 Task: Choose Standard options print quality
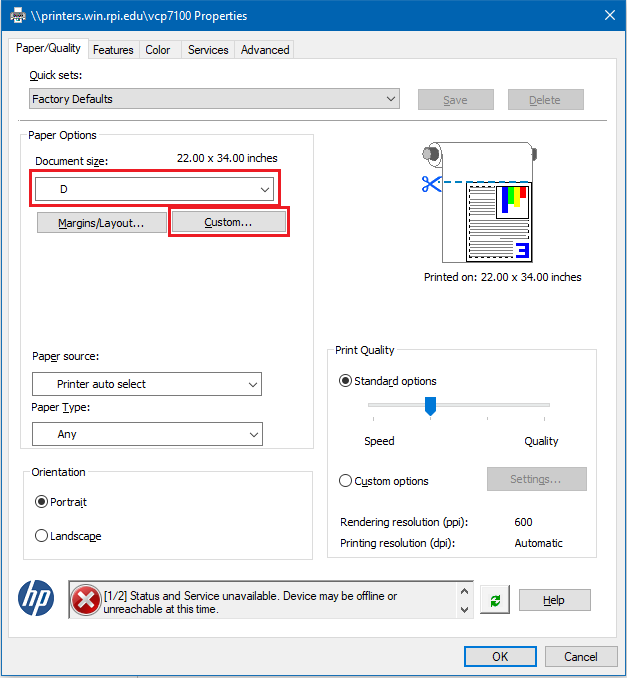(346, 381)
